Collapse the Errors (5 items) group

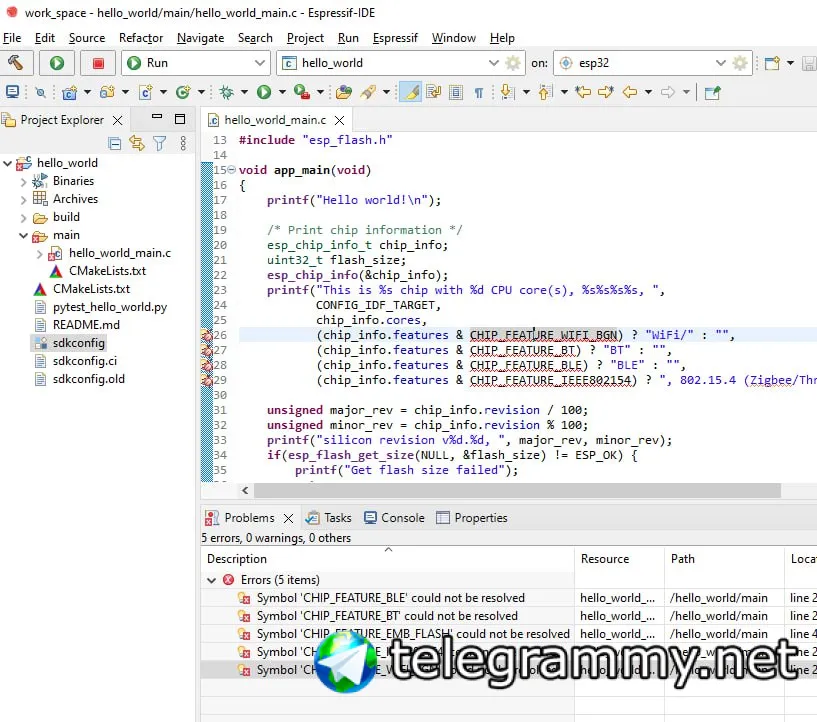(211, 580)
